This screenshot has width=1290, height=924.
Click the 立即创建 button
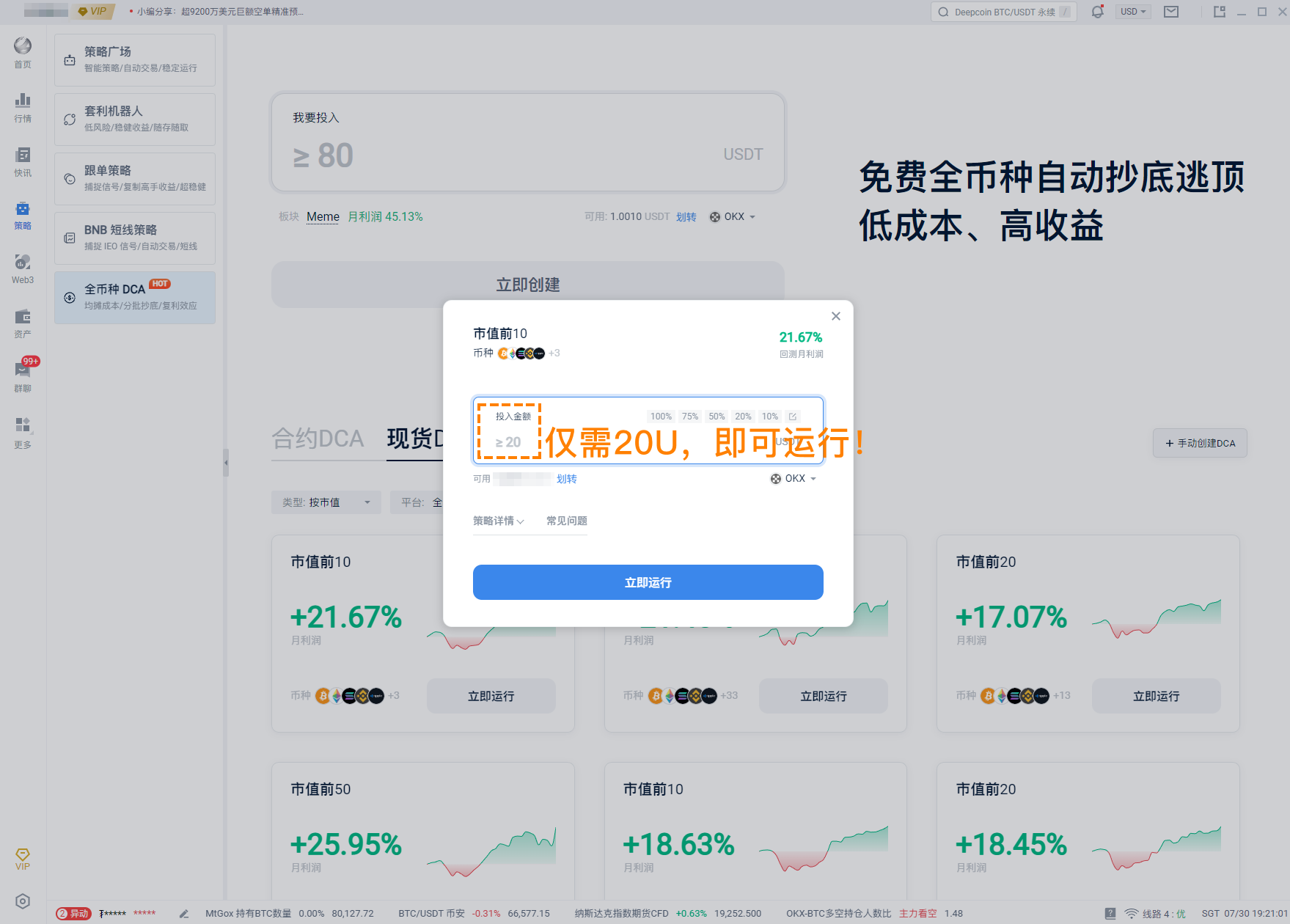coord(527,285)
